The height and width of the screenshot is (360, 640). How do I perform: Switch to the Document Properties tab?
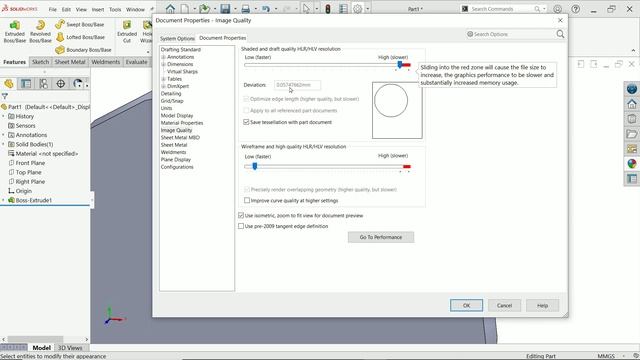222,38
